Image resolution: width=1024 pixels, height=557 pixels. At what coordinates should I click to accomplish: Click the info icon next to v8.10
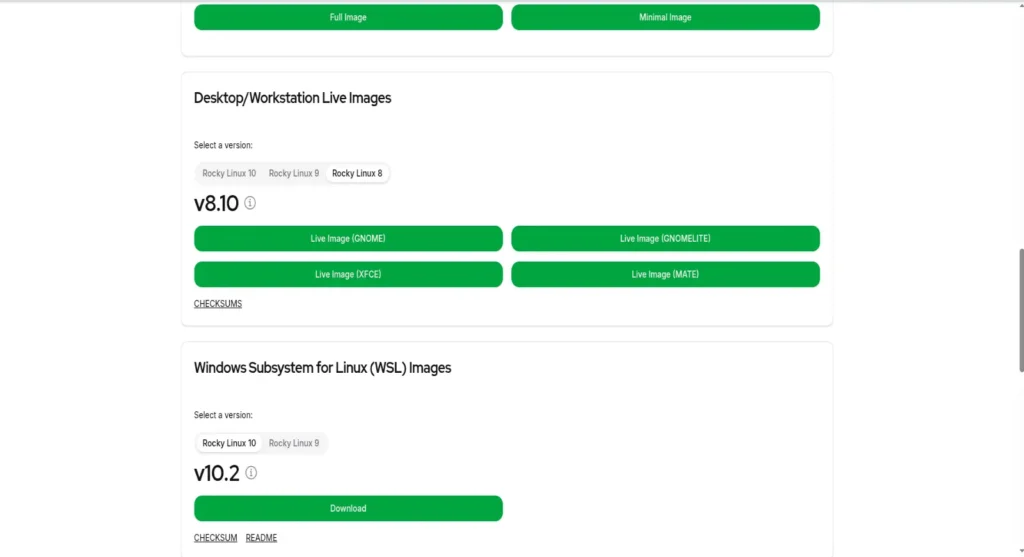click(250, 203)
